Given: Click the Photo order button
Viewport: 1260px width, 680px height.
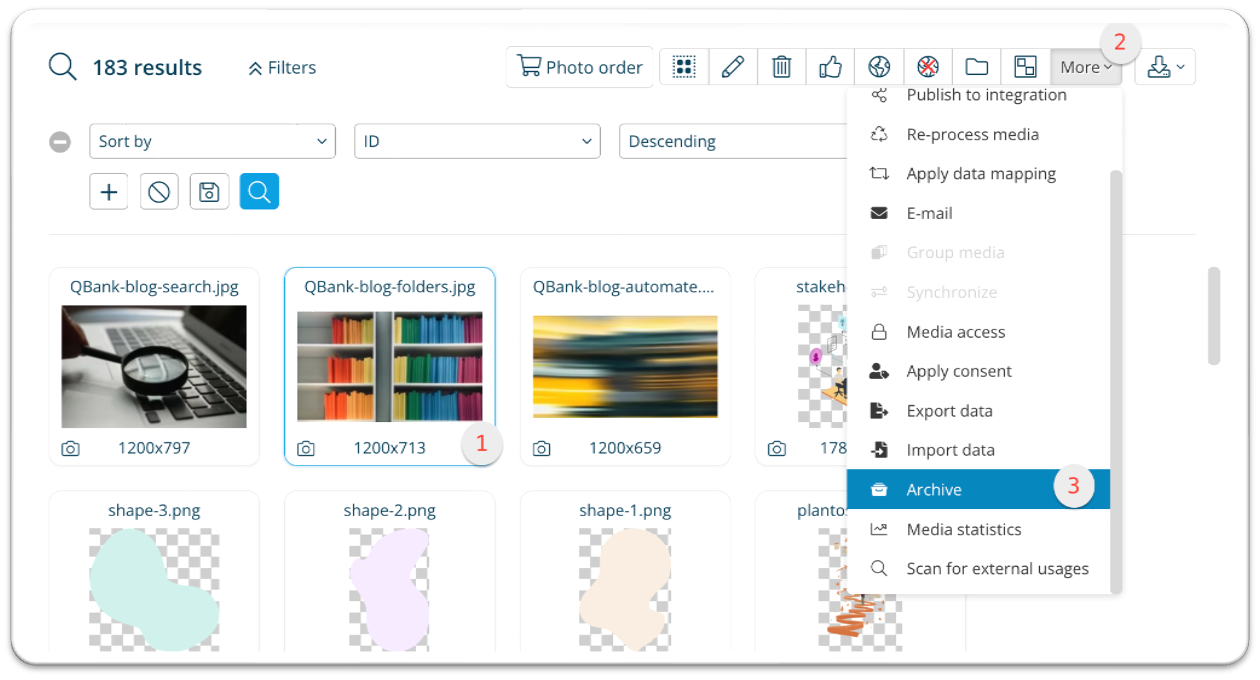Looking at the screenshot, I should [x=579, y=67].
